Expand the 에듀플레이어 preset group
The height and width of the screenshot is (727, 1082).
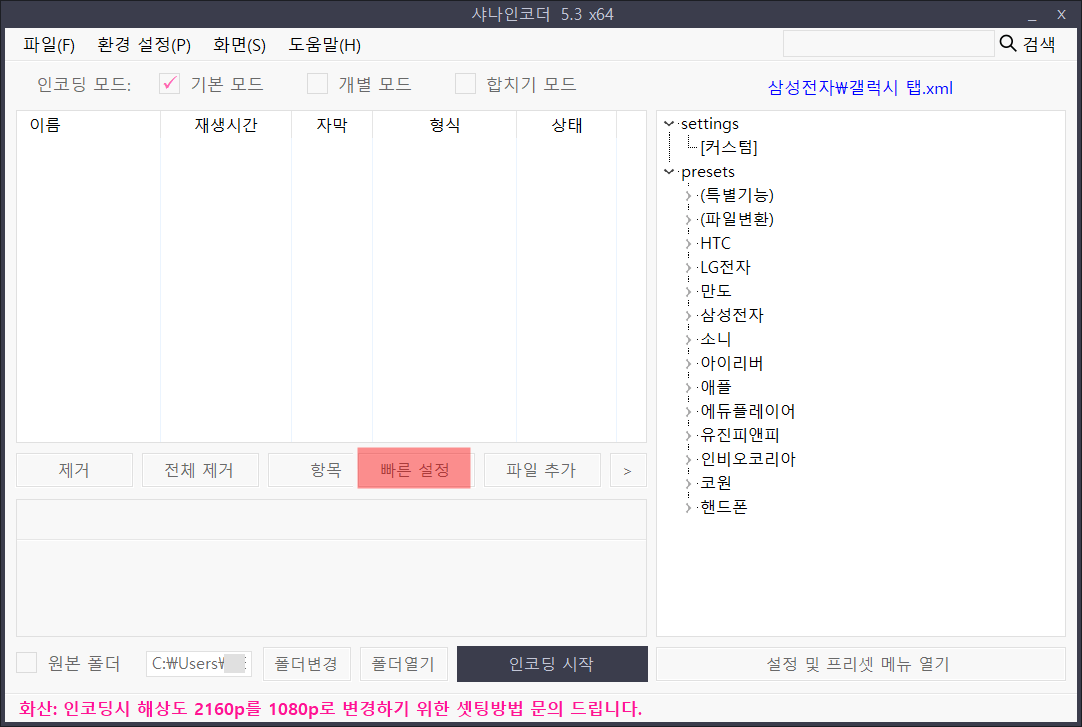click(x=688, y=411)
